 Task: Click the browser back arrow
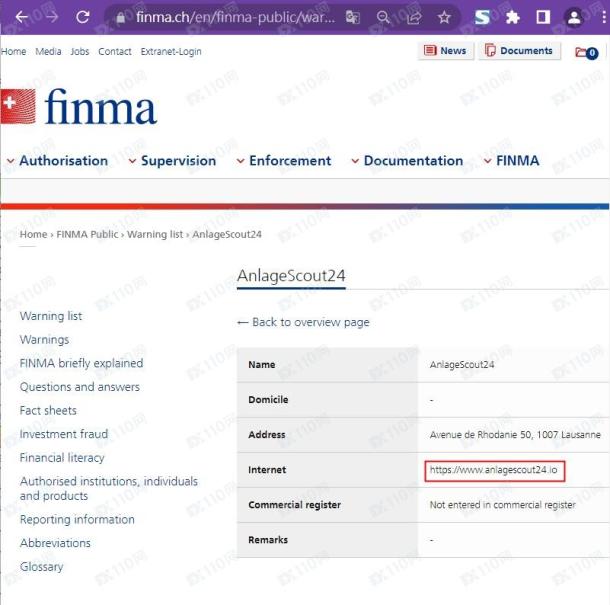21,17
